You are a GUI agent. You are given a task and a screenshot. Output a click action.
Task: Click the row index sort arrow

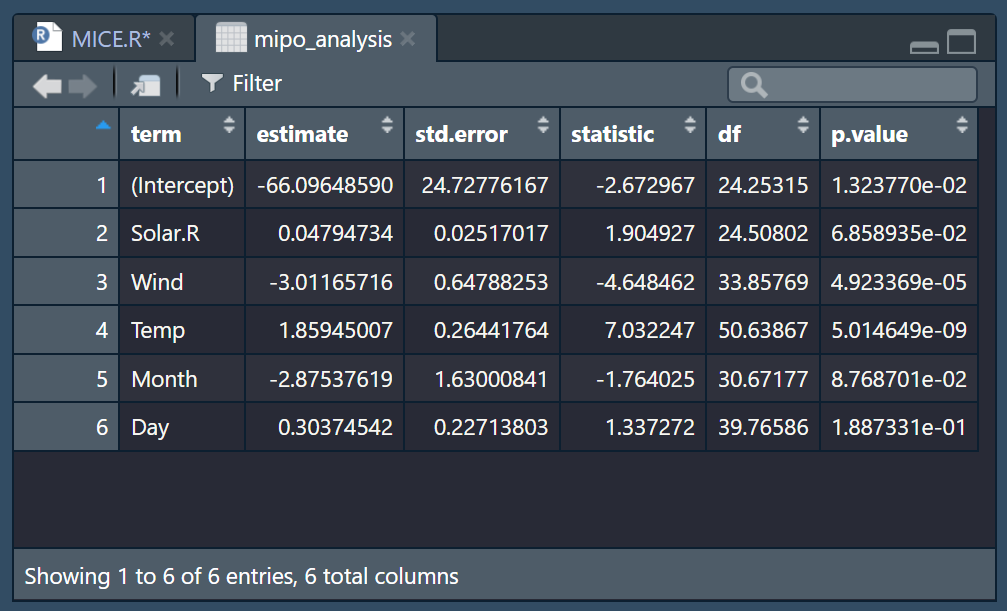(104, 126)
